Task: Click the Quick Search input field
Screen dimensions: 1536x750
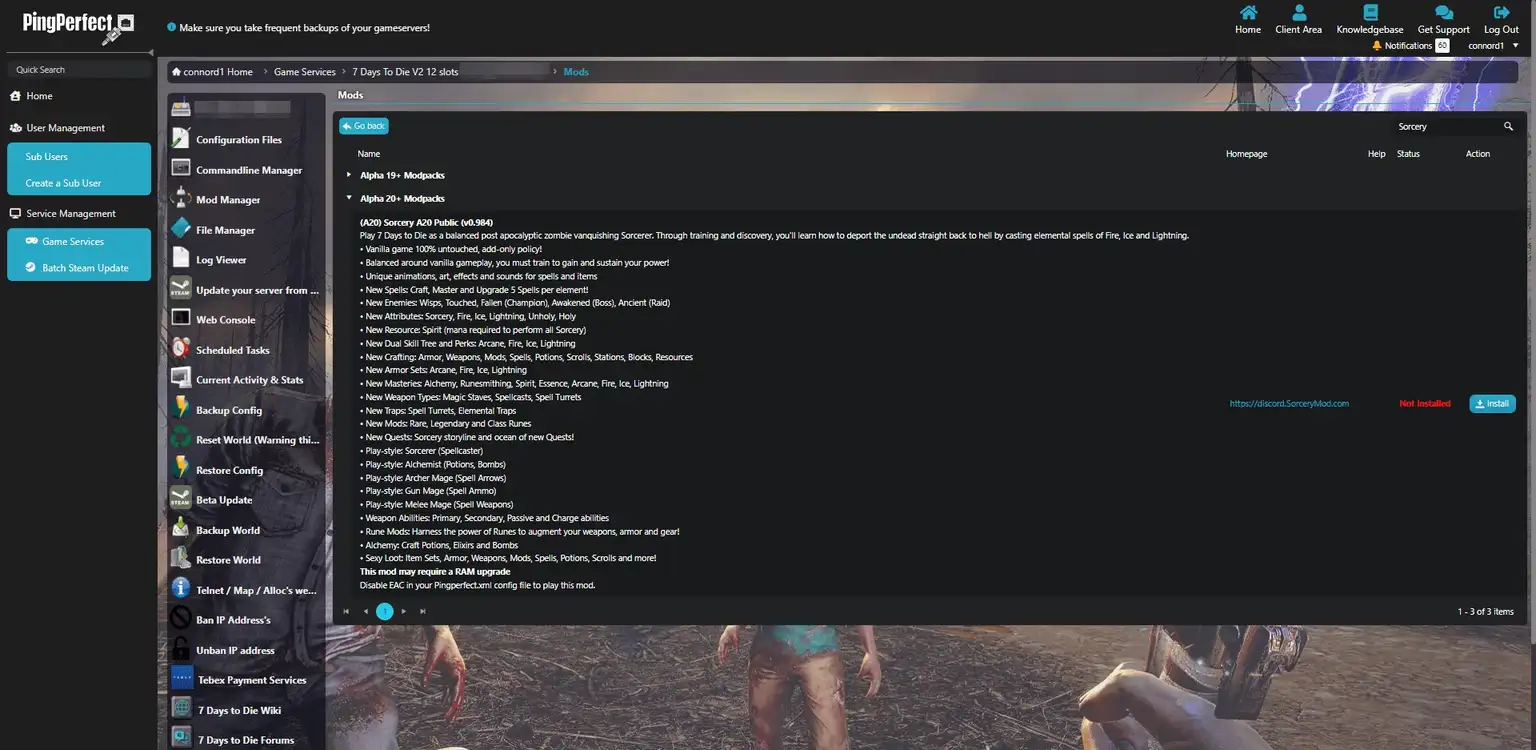Action: tap(78, 70)
